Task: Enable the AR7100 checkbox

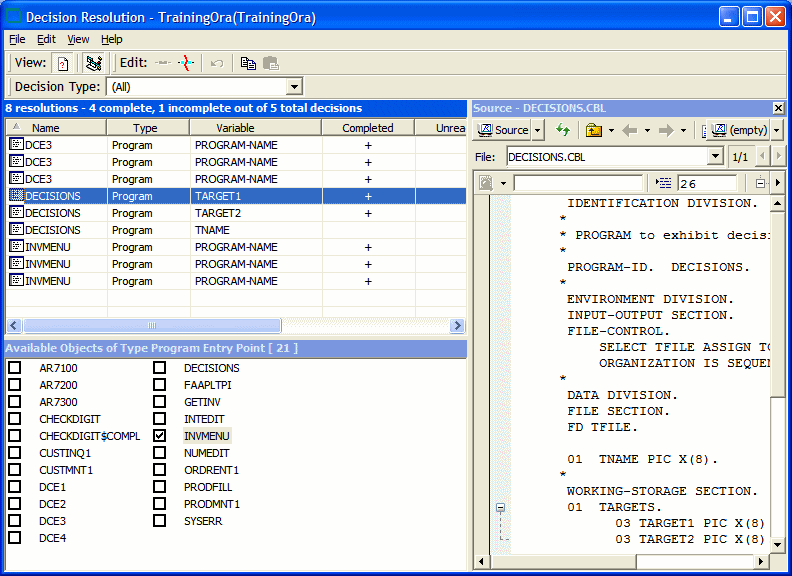Action: pos(15,368)
